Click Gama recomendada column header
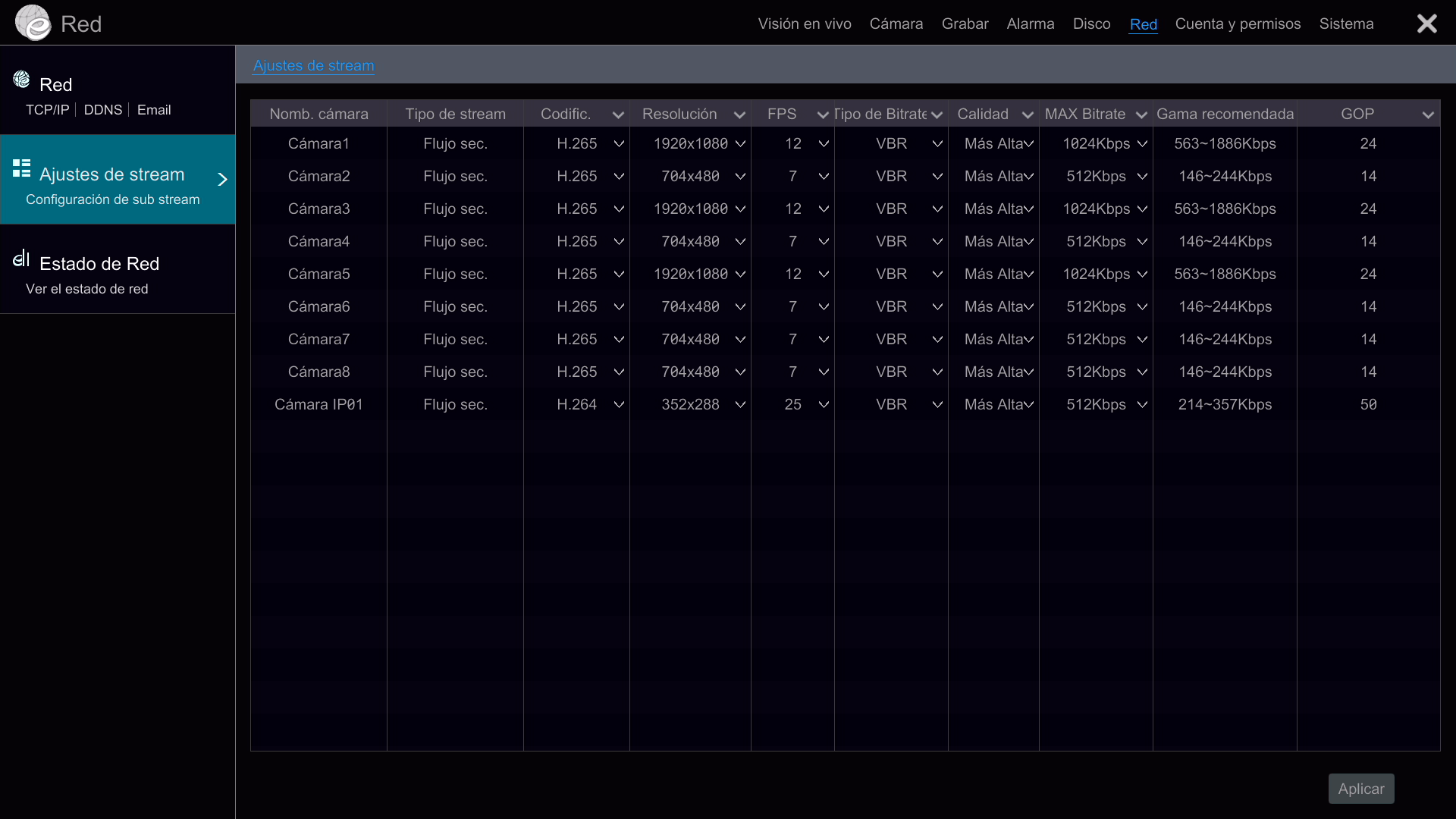This screenshot has width=1456, height=819. coord(1225,114)
